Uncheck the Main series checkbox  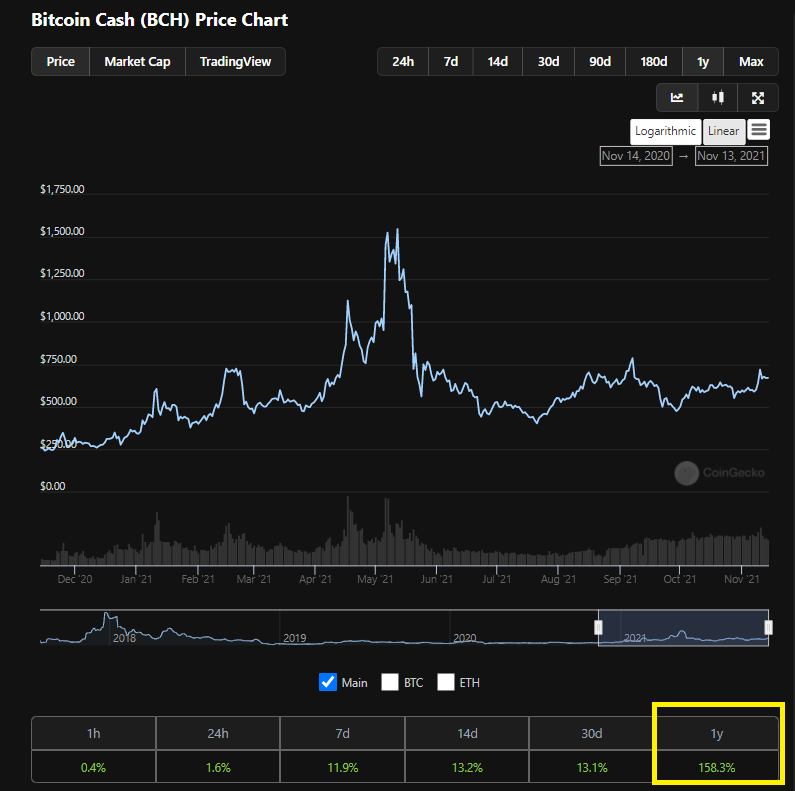[328, 682]
